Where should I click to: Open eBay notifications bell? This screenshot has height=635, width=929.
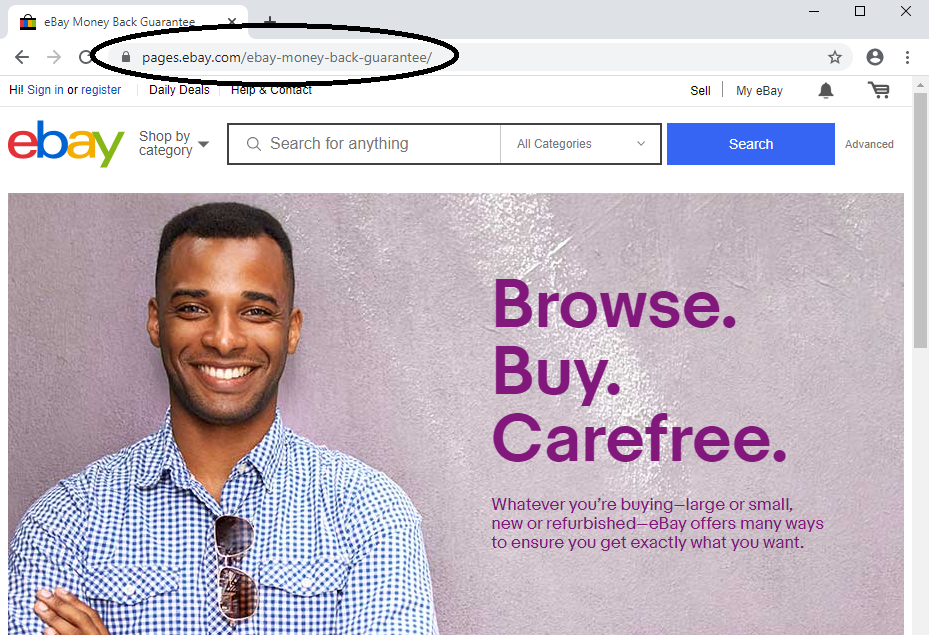(826, 90)
